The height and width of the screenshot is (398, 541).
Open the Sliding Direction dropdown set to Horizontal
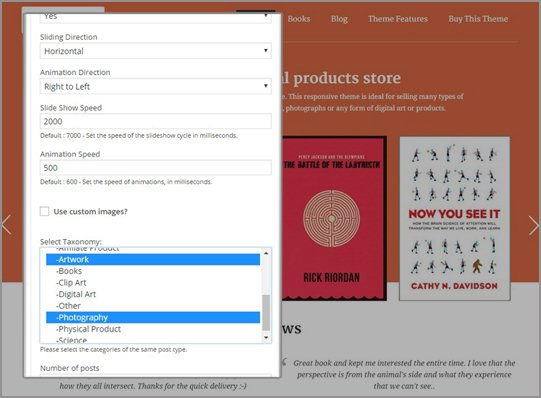156,51
